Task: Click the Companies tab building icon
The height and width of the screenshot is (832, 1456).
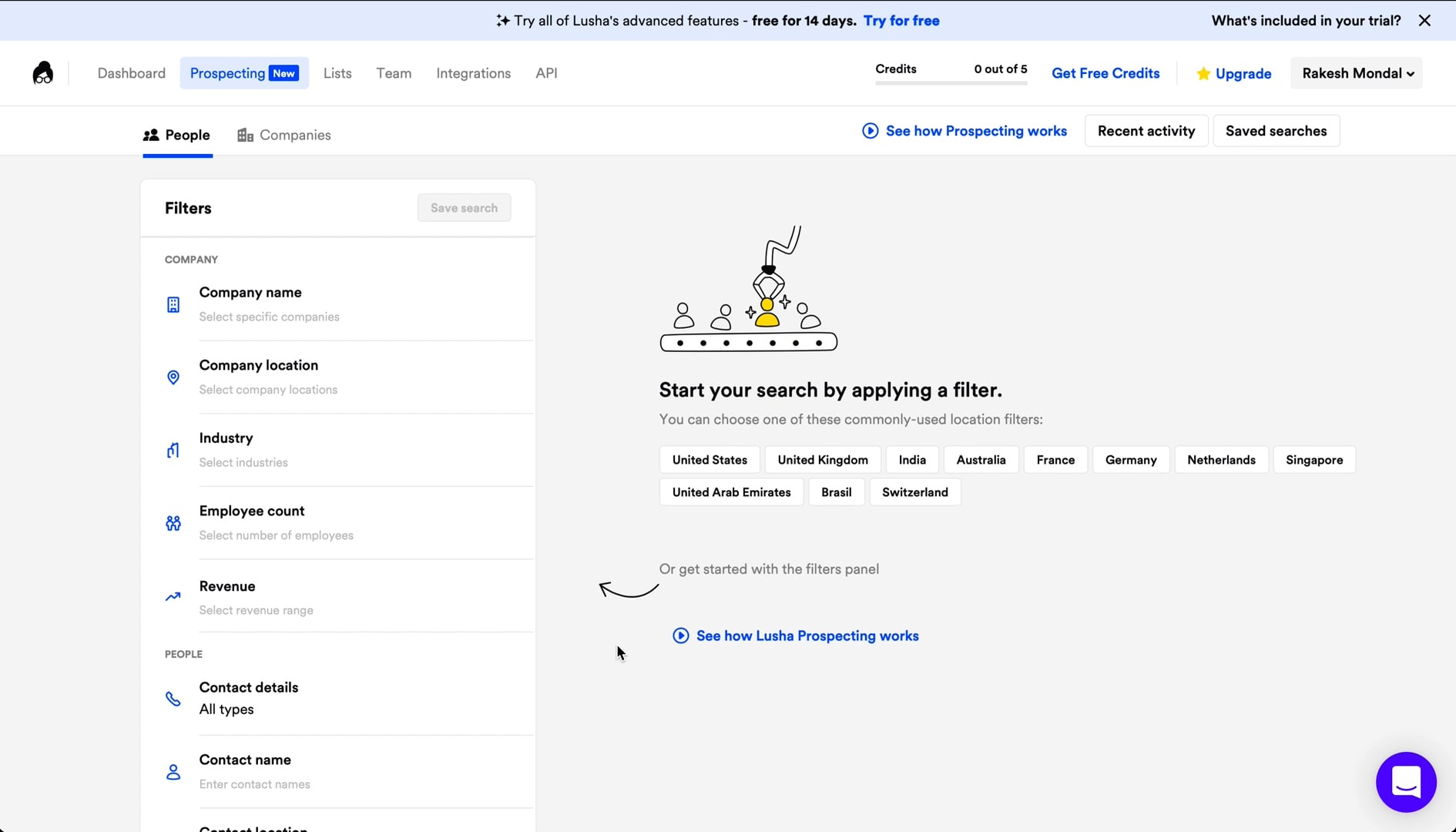Action: coord(245,135)
